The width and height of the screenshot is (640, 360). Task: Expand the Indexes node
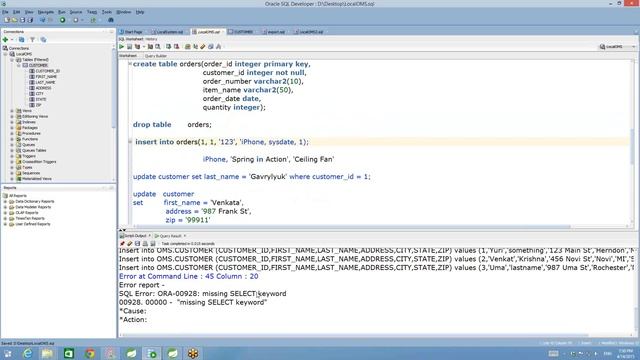12,122
